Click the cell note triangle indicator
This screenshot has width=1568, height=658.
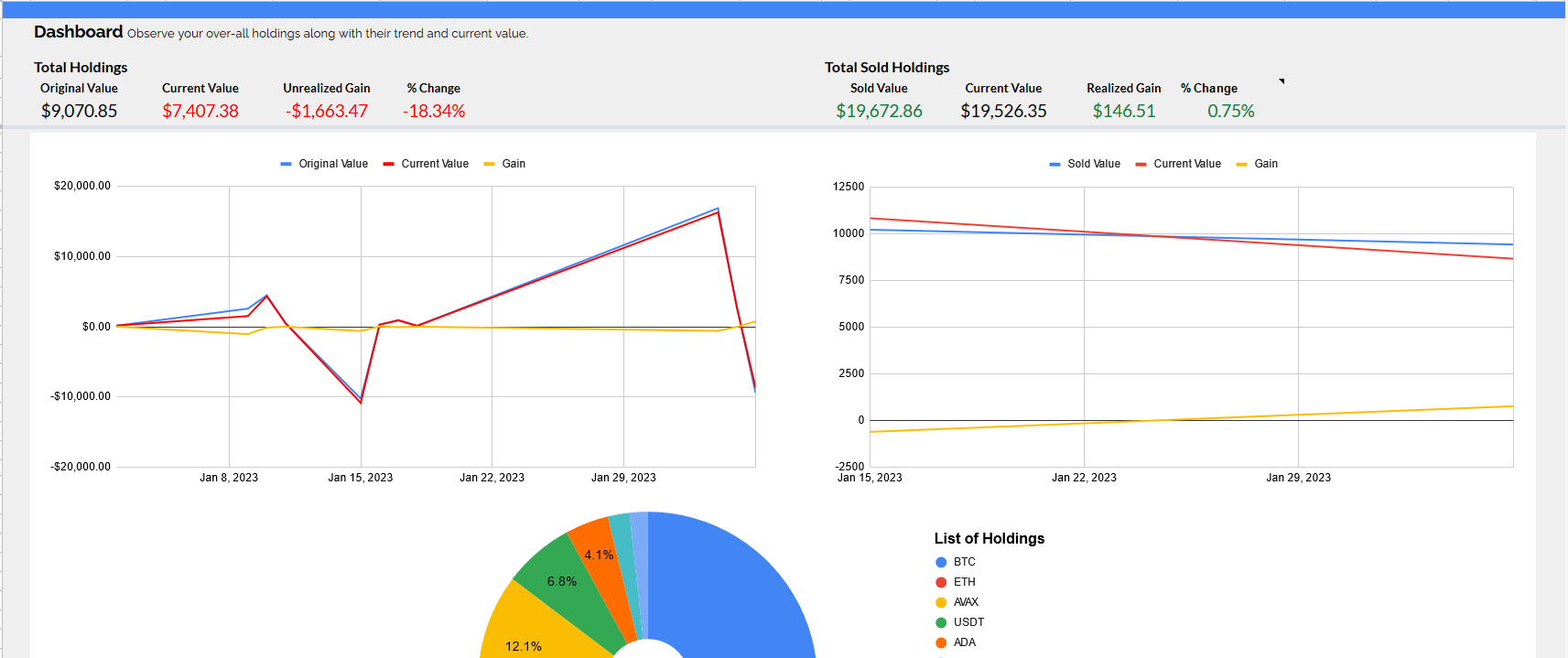1281,81
